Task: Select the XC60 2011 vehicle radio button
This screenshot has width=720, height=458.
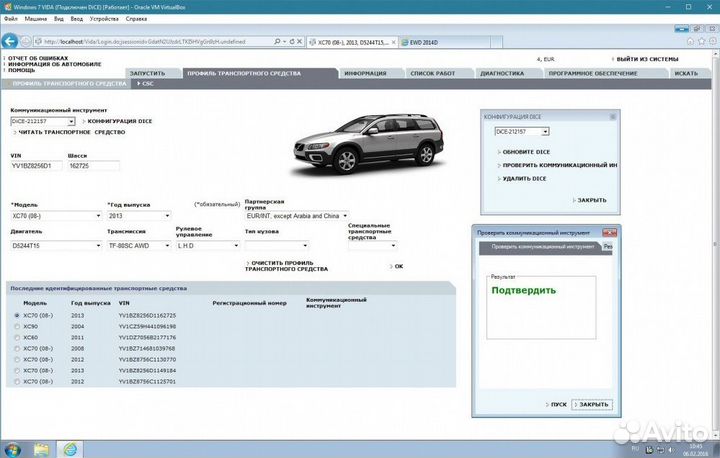Action: tap(17, 338)
